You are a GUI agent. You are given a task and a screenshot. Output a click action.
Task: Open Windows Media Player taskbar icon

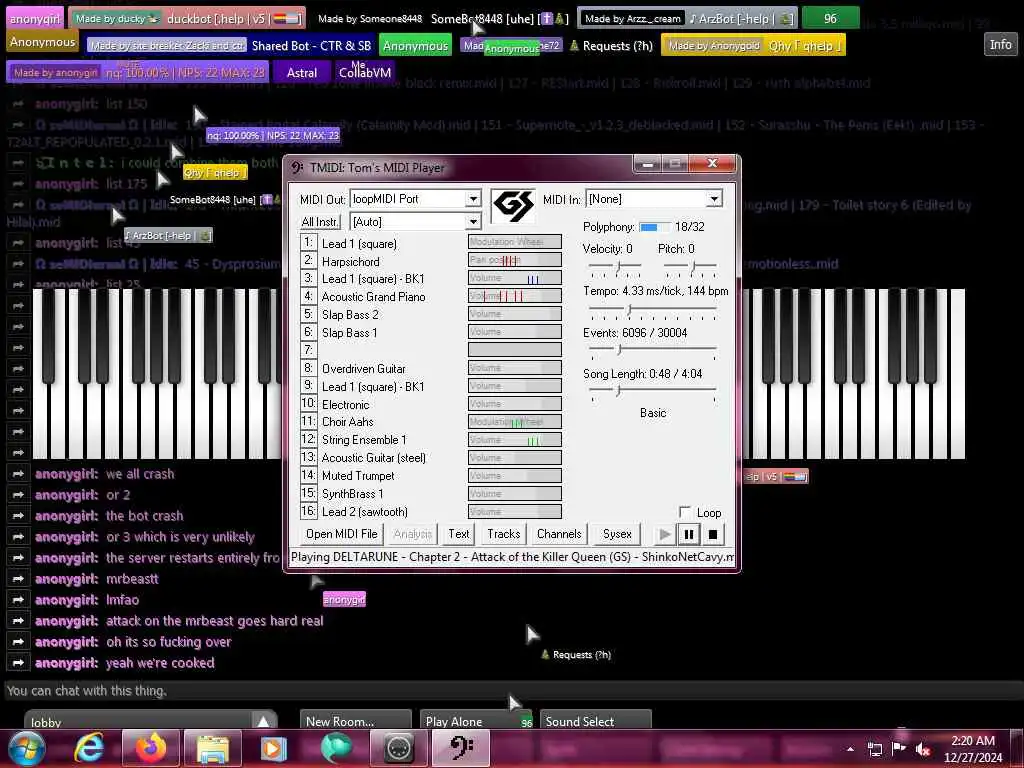pyautogui.click(x=274, y=748)
